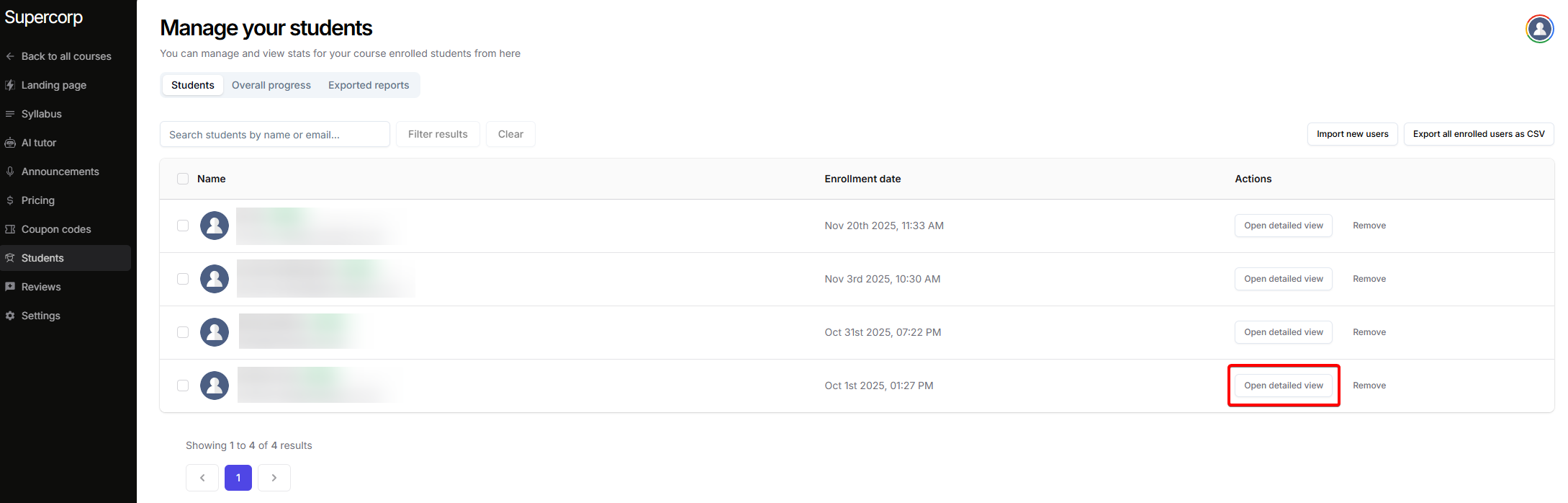1568x503 pixels.
Task: Open the Reviews section
Action: [41, 287]
